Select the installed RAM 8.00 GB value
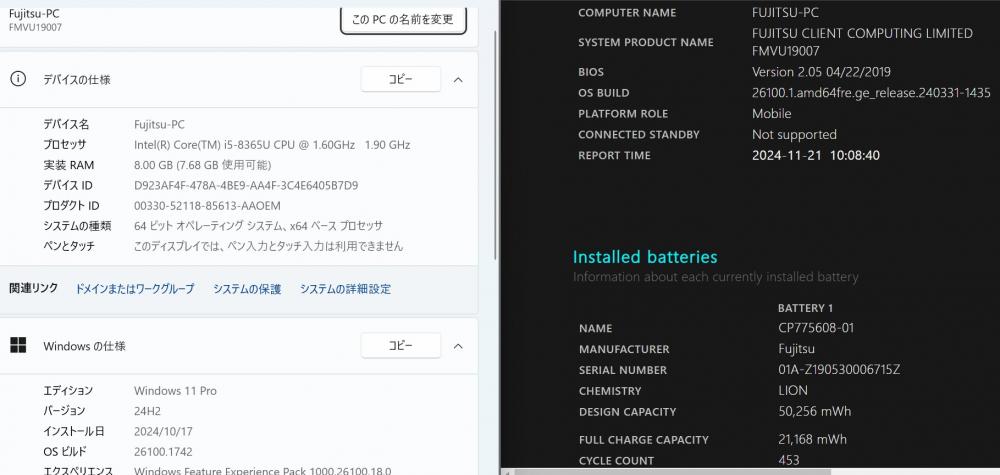This screenshot has width=1000, height=475. [202, 165]
